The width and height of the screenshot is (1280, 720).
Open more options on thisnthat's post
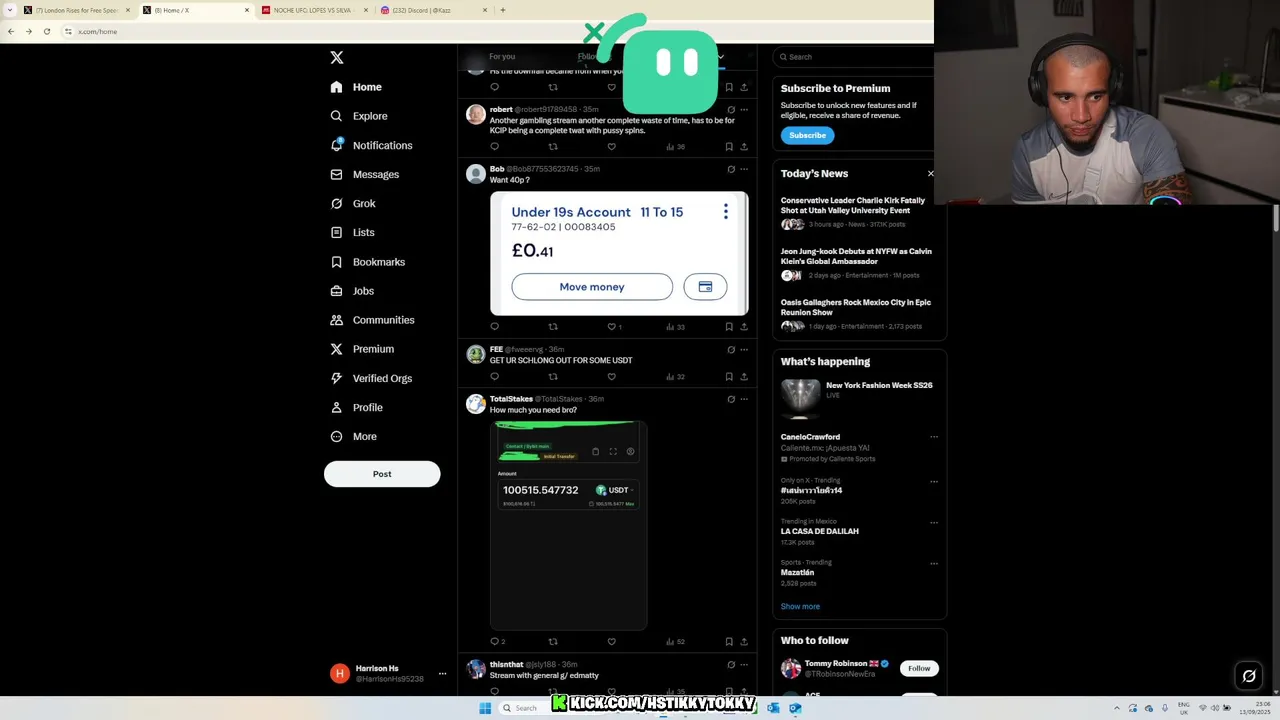tap(744, 664)
